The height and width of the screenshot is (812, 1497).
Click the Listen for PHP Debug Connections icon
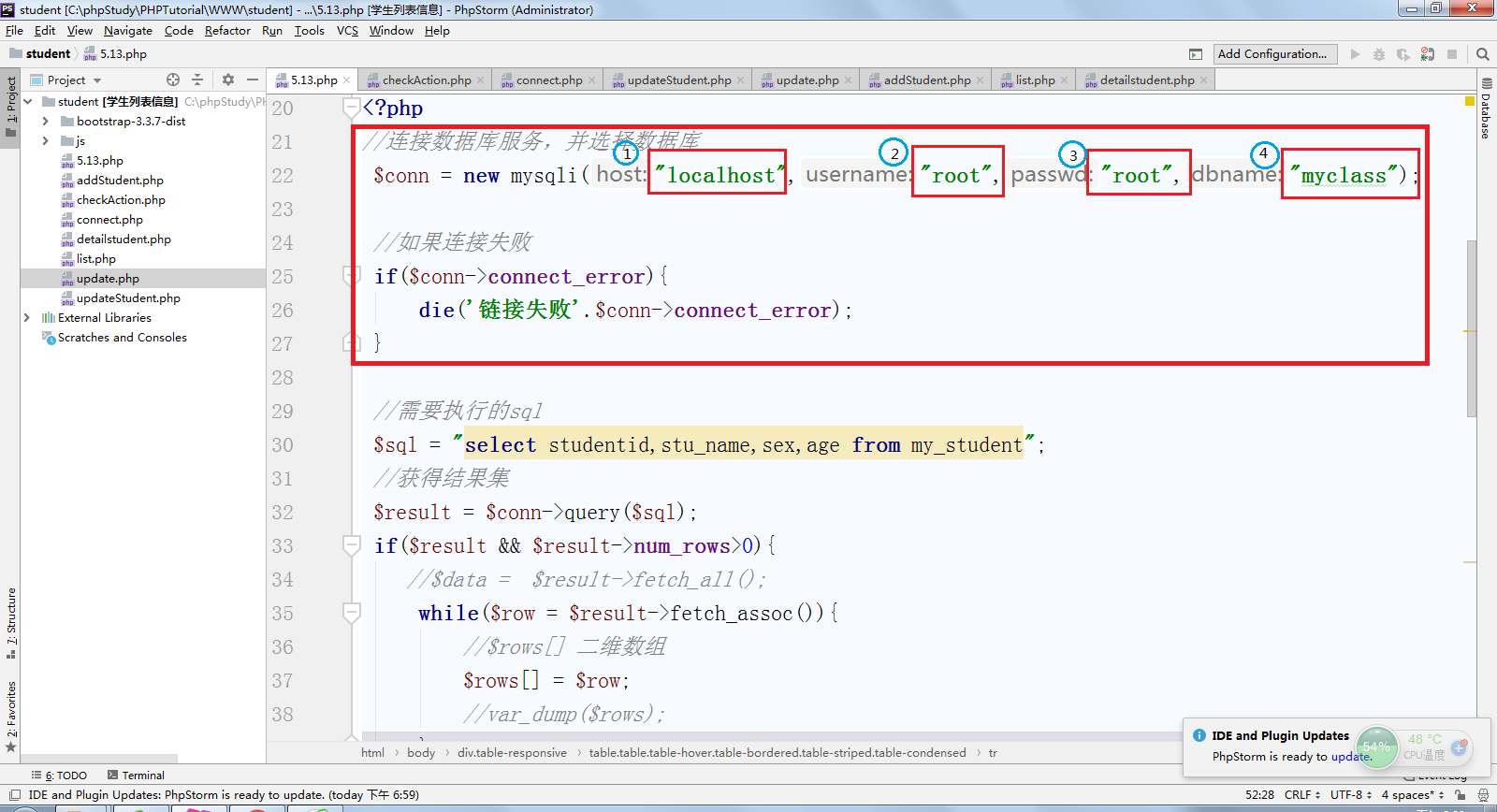[x=1427, y=54]
